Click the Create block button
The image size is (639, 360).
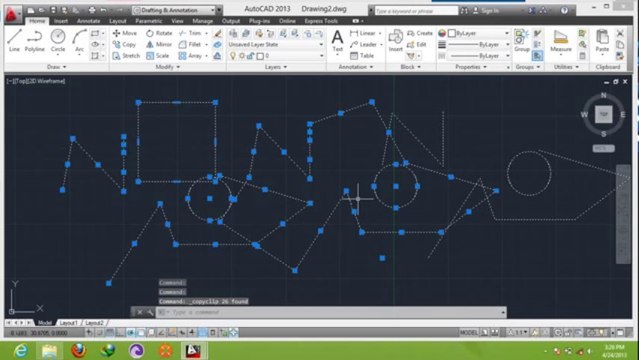click(x=420, y=33)
